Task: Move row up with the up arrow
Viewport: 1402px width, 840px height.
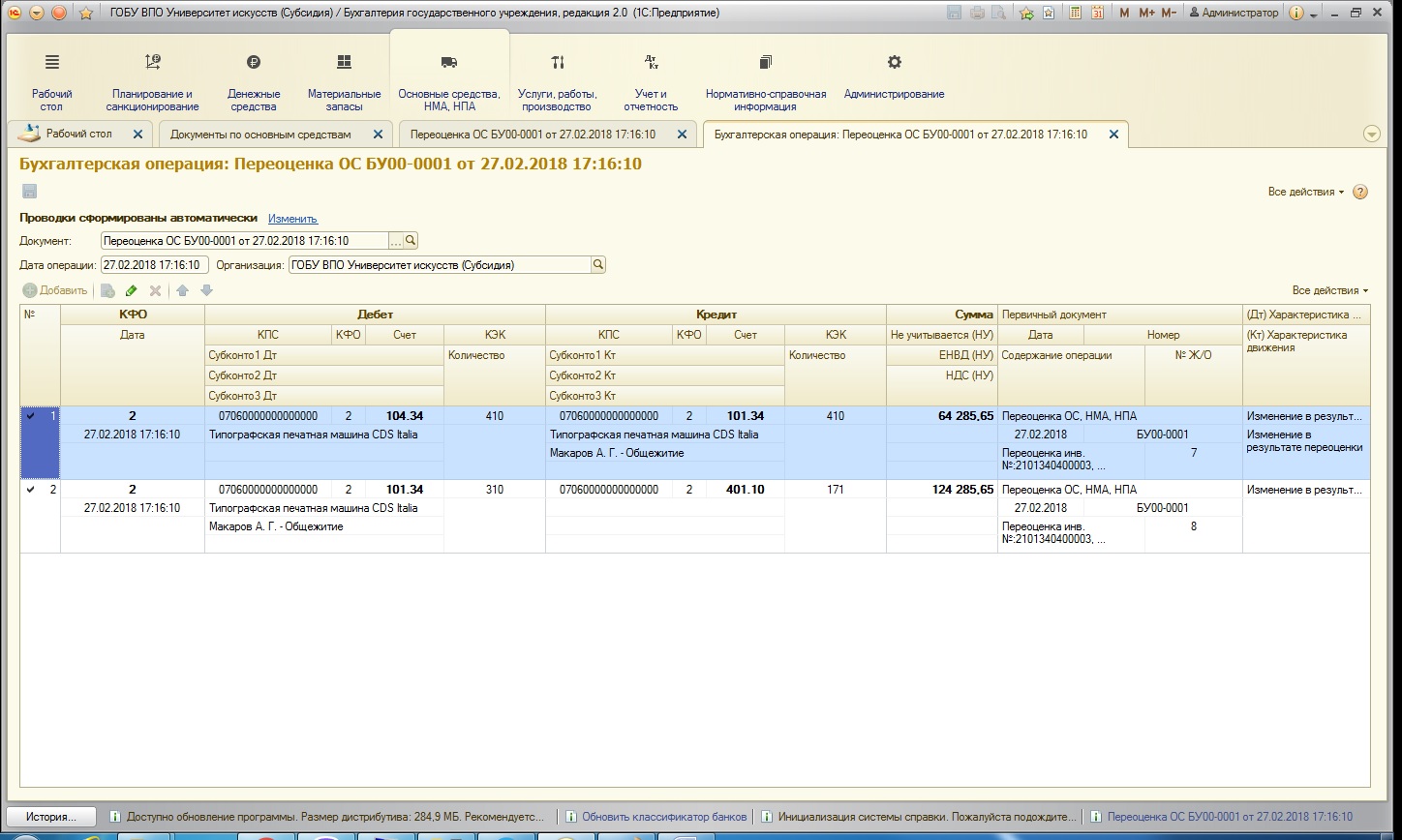Action: click(182, 290)
